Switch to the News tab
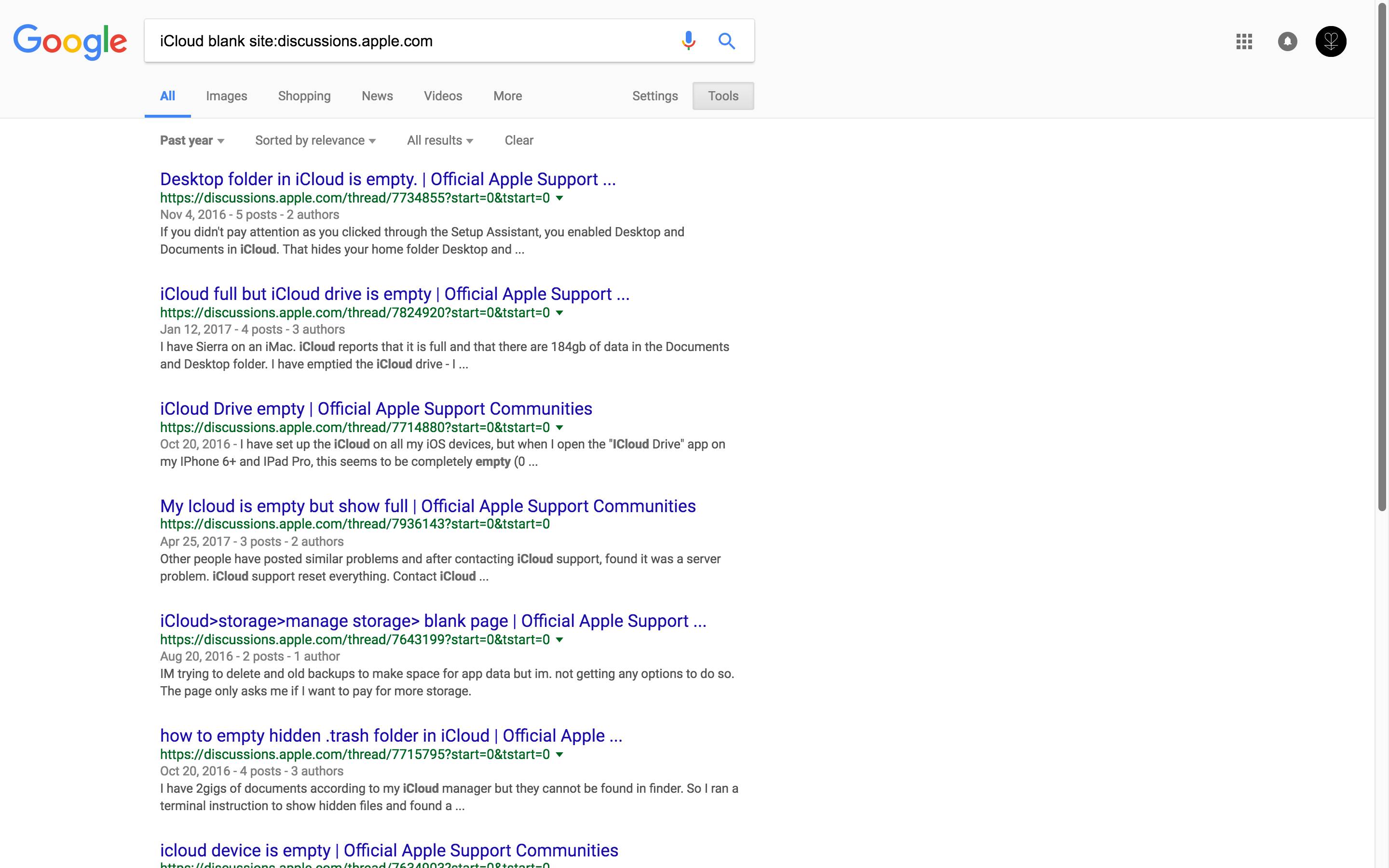The width and height of the screenshot is (1389, 868). (377, 96)
